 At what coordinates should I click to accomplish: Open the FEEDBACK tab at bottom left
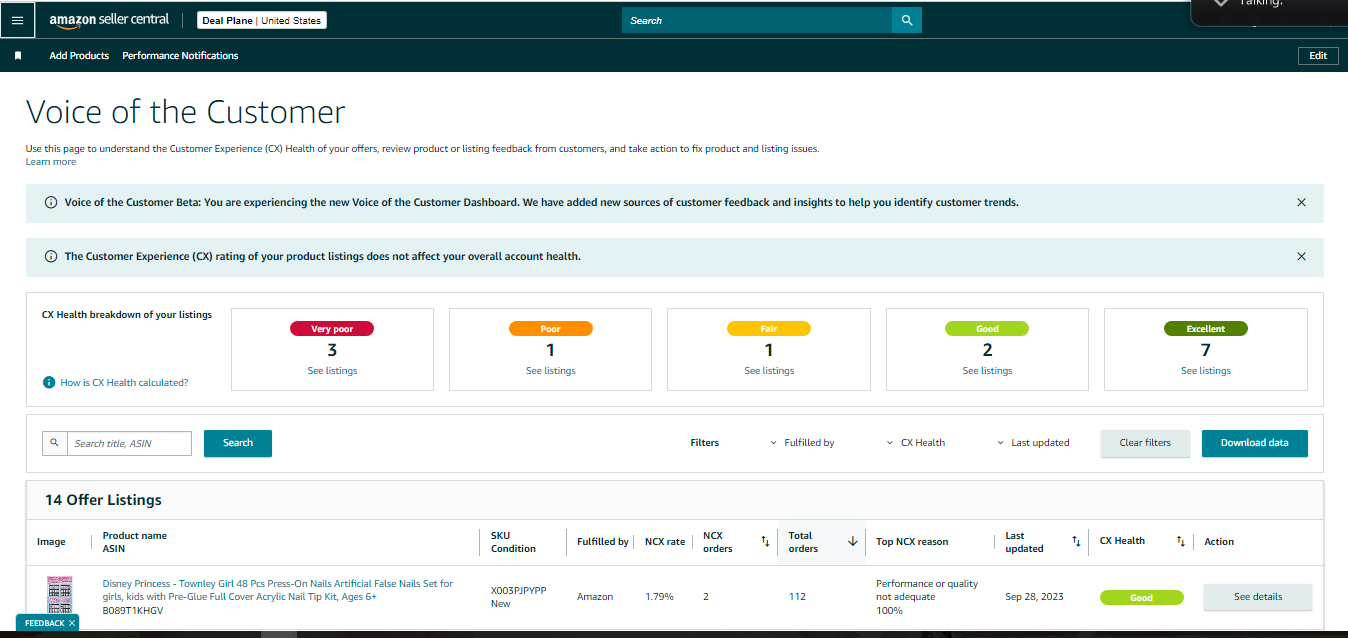coord(47,623)
